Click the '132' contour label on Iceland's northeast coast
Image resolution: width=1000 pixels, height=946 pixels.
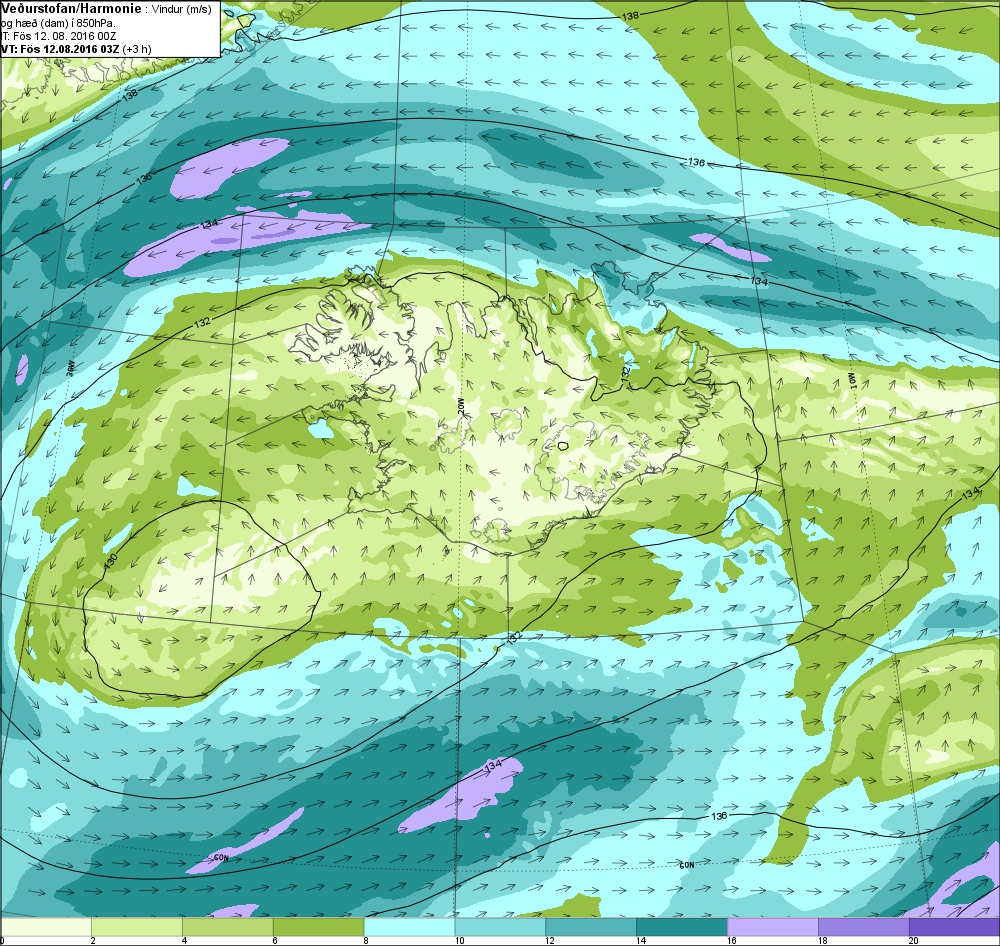(x=626, y=373)
